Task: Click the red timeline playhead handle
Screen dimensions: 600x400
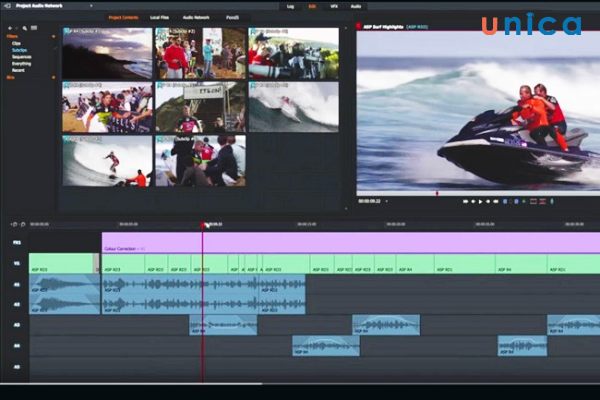Action: tap(202, 225)
